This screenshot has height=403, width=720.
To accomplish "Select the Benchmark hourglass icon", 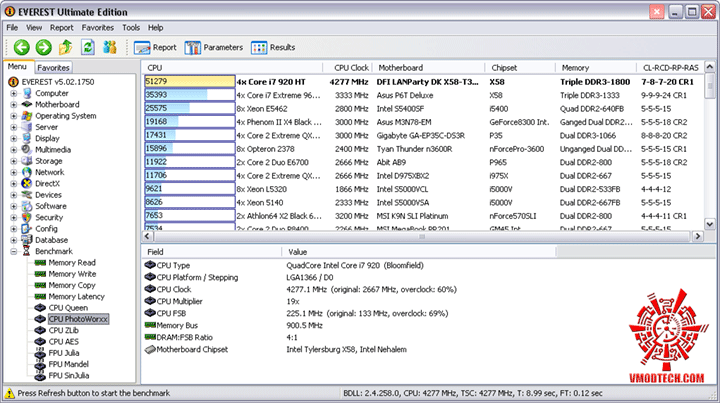I will coord(27,251).
